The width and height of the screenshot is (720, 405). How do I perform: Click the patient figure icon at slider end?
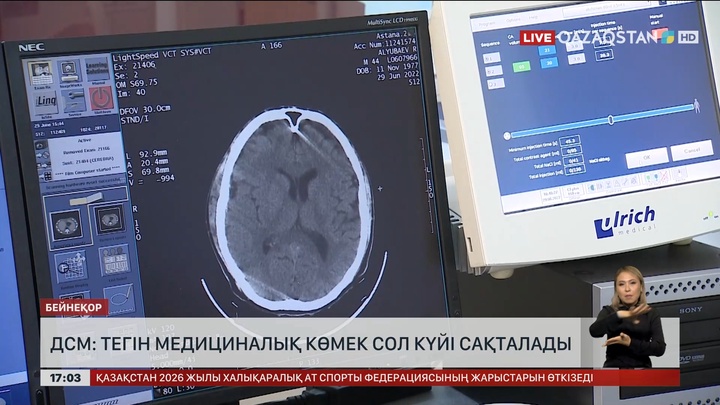697,106
